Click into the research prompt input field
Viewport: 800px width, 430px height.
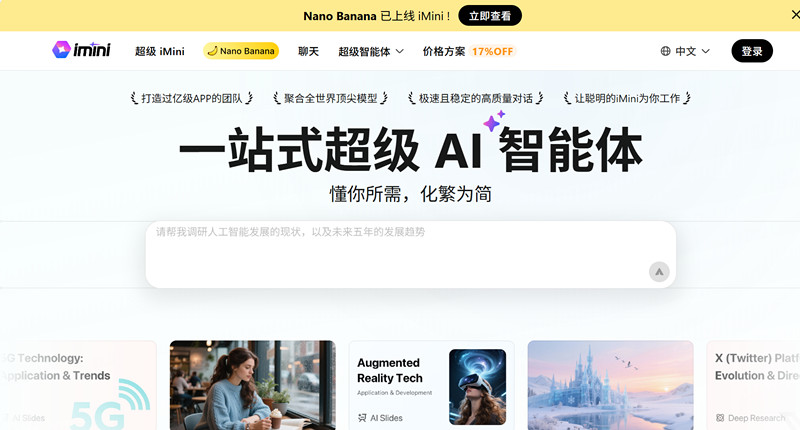pos(411,255)
